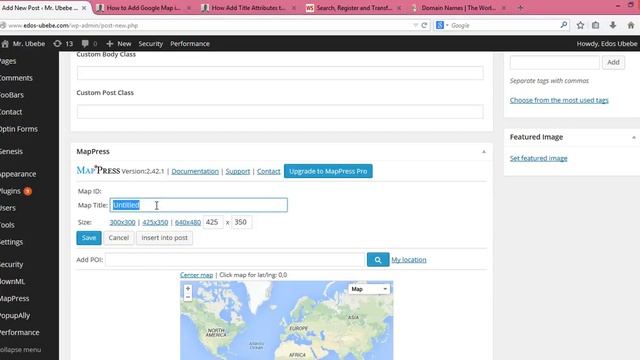
Task: Open Comments in the sidebar
Action: click(16, 78)
